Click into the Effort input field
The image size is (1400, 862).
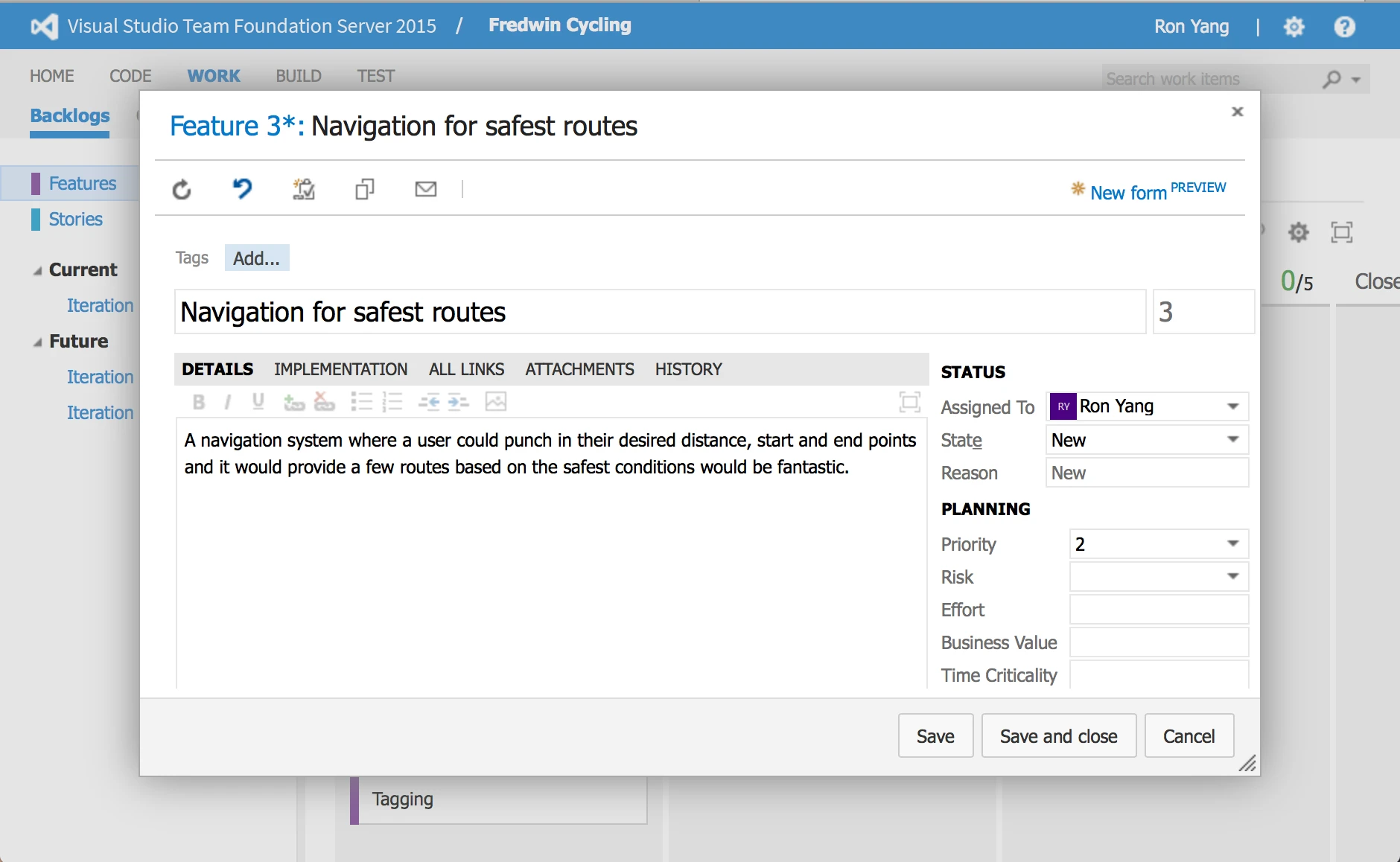1159,609
